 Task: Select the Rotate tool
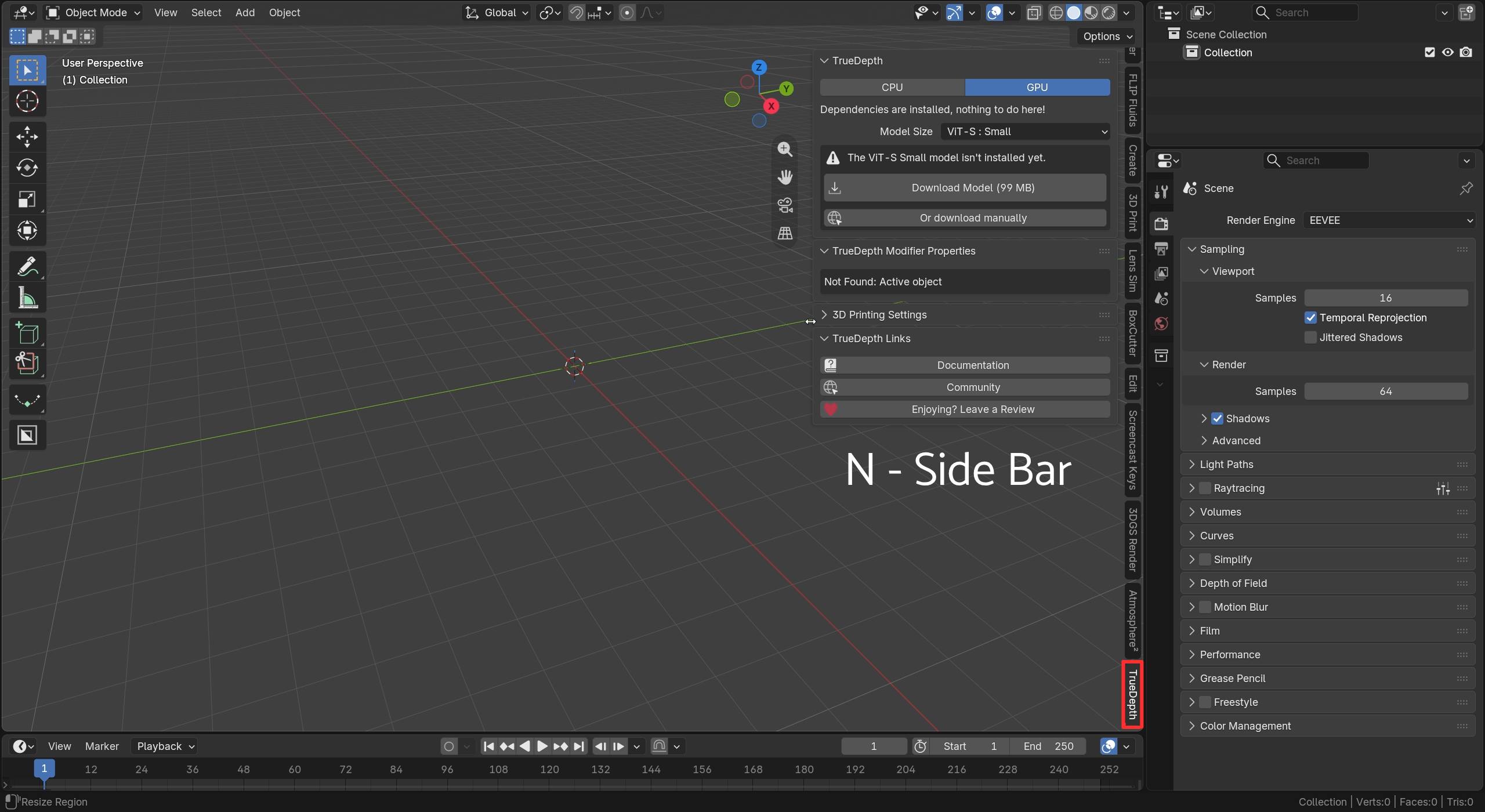pyautogui.click(x=27, y=168)
